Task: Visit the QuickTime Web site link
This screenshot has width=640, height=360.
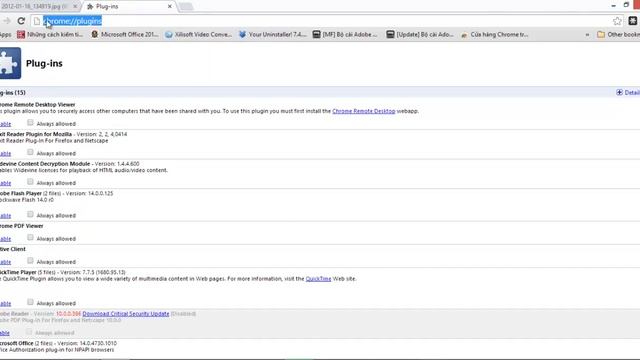Action: pos(318,279)
